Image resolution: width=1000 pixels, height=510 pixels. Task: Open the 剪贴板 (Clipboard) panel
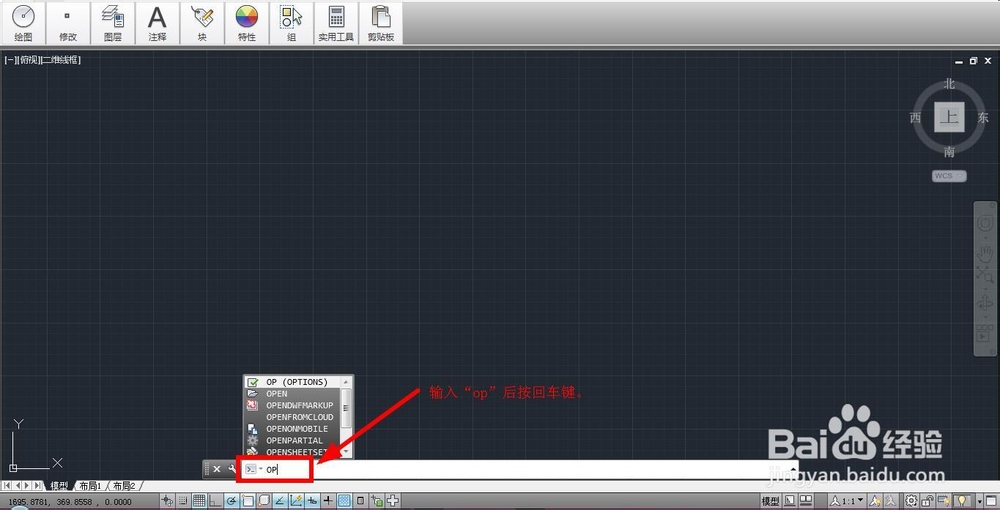[381, 22]
